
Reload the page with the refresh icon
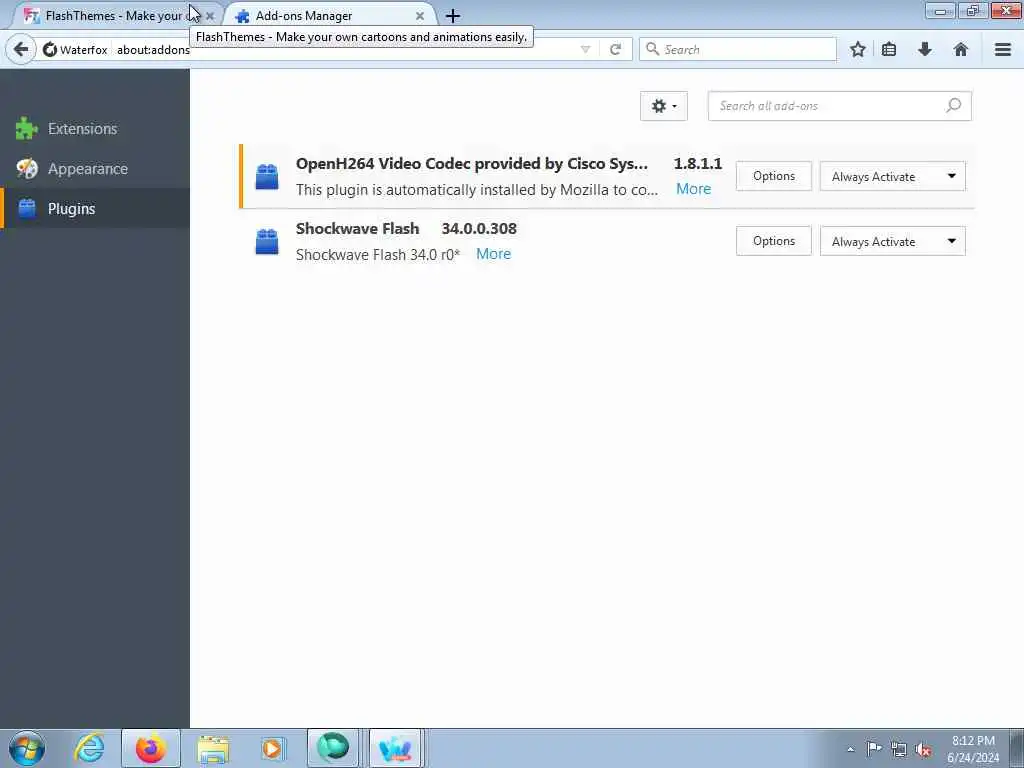(x=615, y=50)
